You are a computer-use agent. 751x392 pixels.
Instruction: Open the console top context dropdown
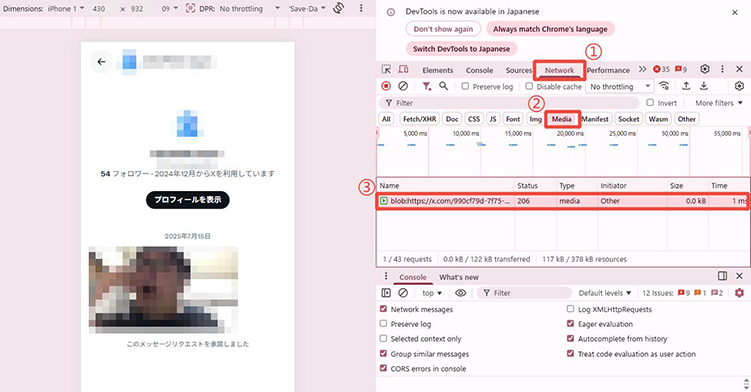[x=432, y=293]
